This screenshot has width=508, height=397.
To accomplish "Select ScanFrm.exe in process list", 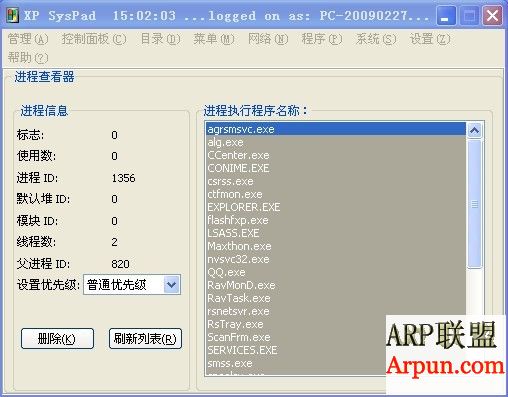I will (296, 337).
